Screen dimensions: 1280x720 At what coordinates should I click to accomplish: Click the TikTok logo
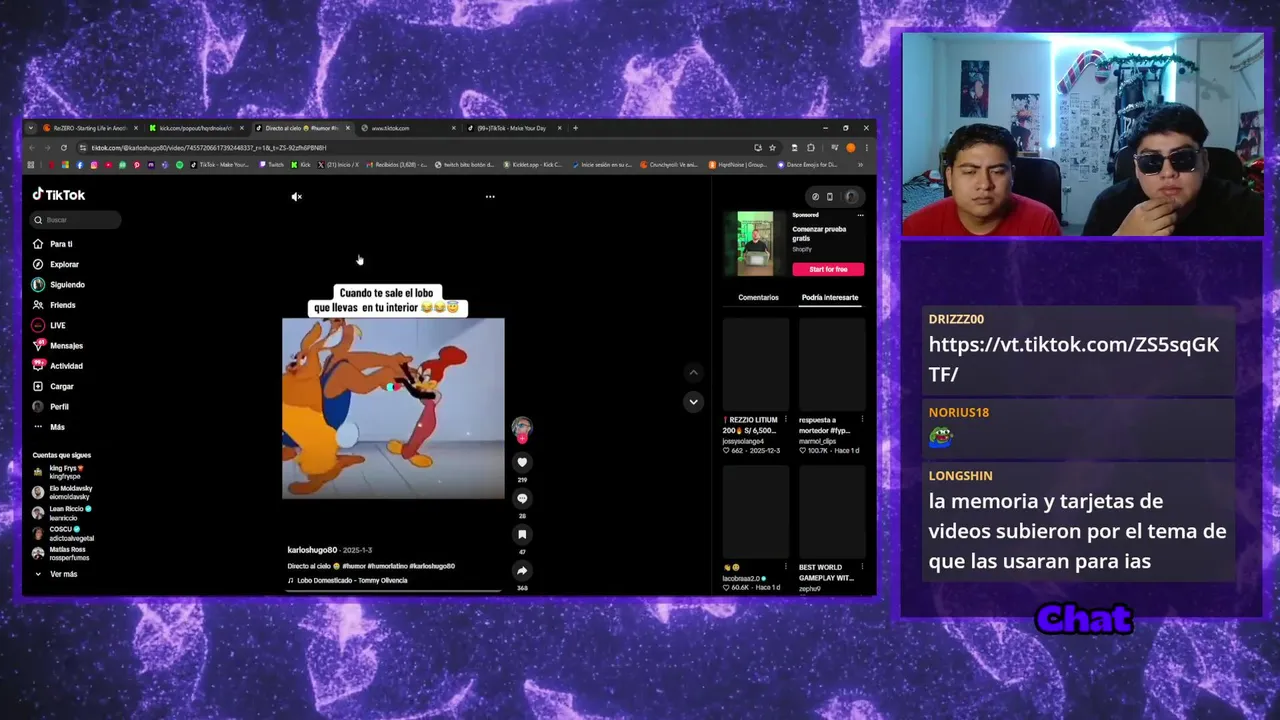pyautogui.click(x=59, y=195)
